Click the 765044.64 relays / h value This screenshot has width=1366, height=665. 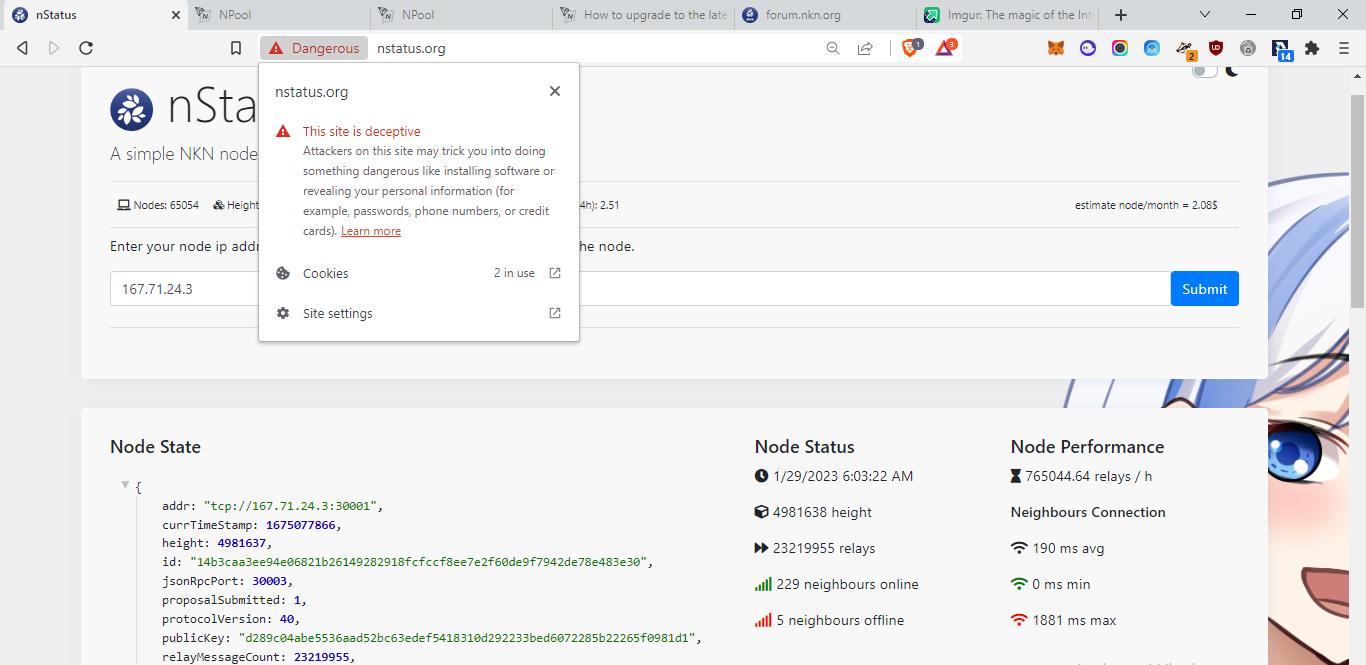pos(1081,476)
